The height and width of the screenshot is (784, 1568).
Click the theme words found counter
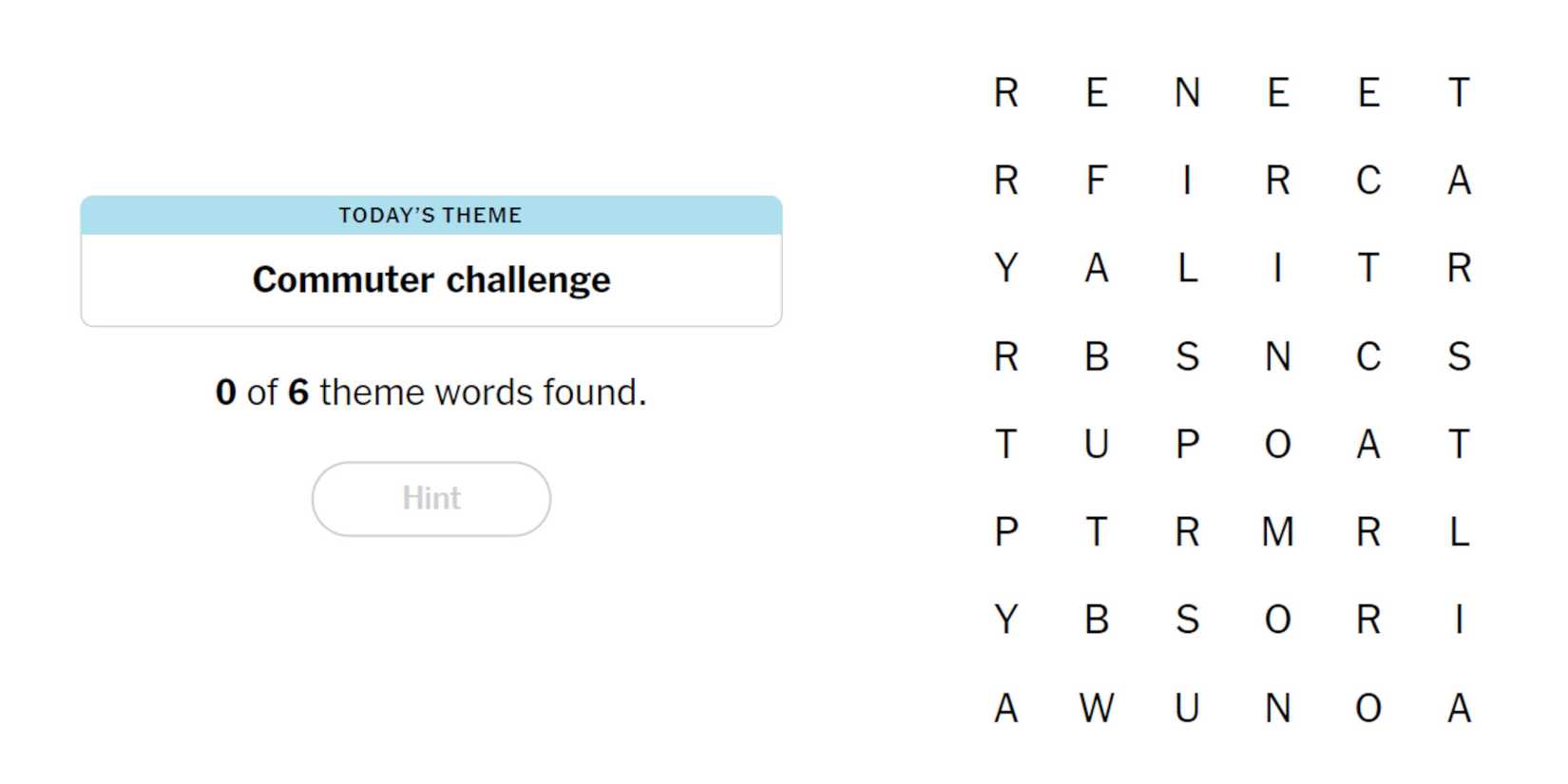tap(430, 392)
